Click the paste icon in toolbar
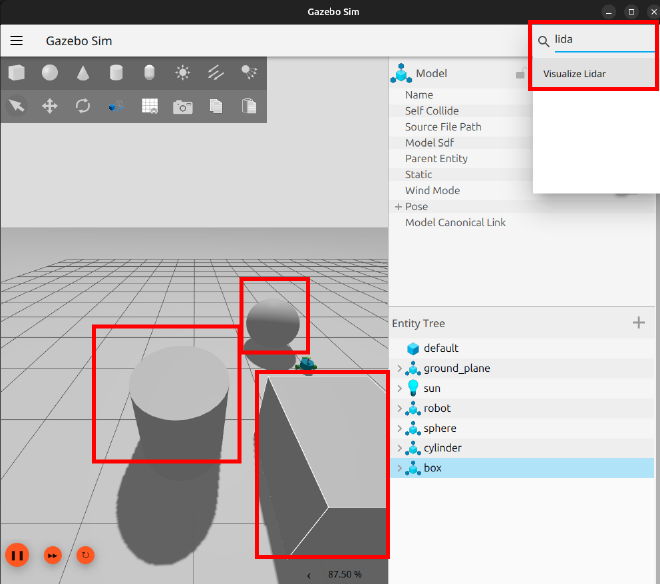660x584 pixels. 249,106
